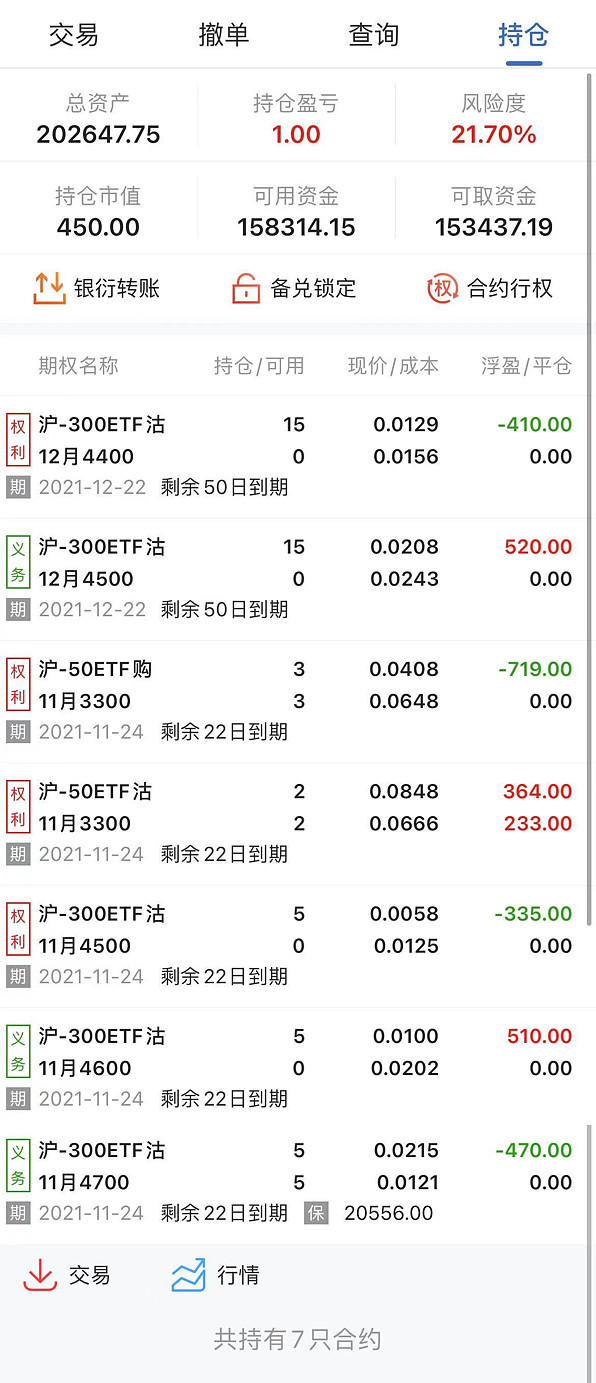Tap the 期 badge beside 2021-12-22 on first row

(18, 487)
